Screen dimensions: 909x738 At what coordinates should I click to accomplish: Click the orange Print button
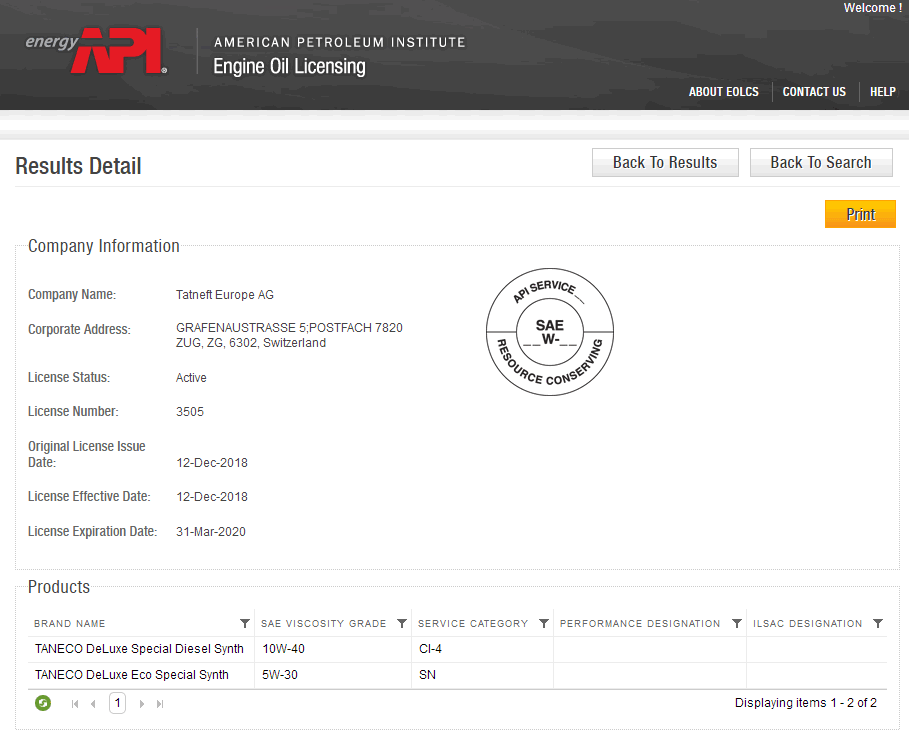[x=860, y=214]
